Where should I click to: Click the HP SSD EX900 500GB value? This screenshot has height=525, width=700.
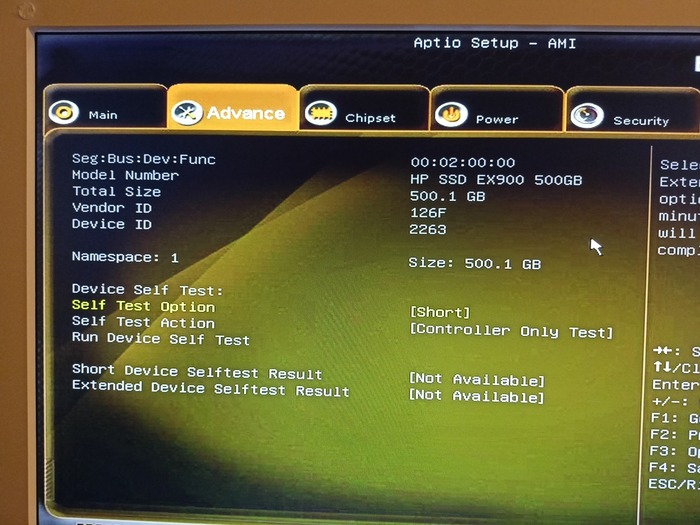pyautogui.click(x=496, y=179)
